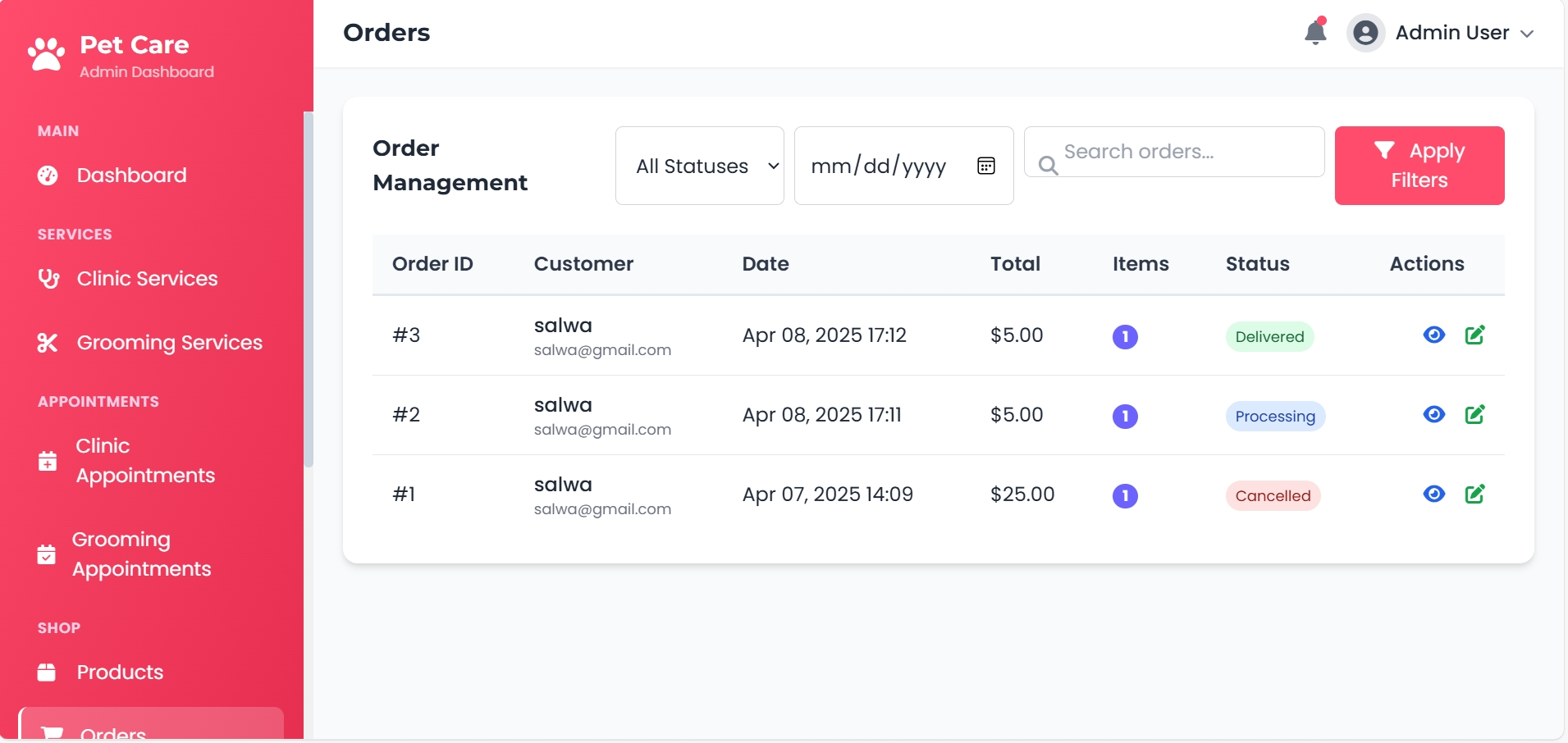Go to Dashboard in the sidebar

coord(131,175)
